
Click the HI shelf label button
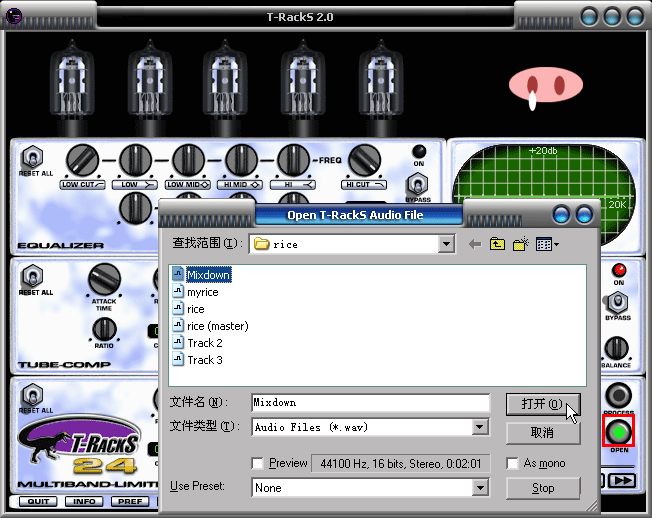point(293,185)
